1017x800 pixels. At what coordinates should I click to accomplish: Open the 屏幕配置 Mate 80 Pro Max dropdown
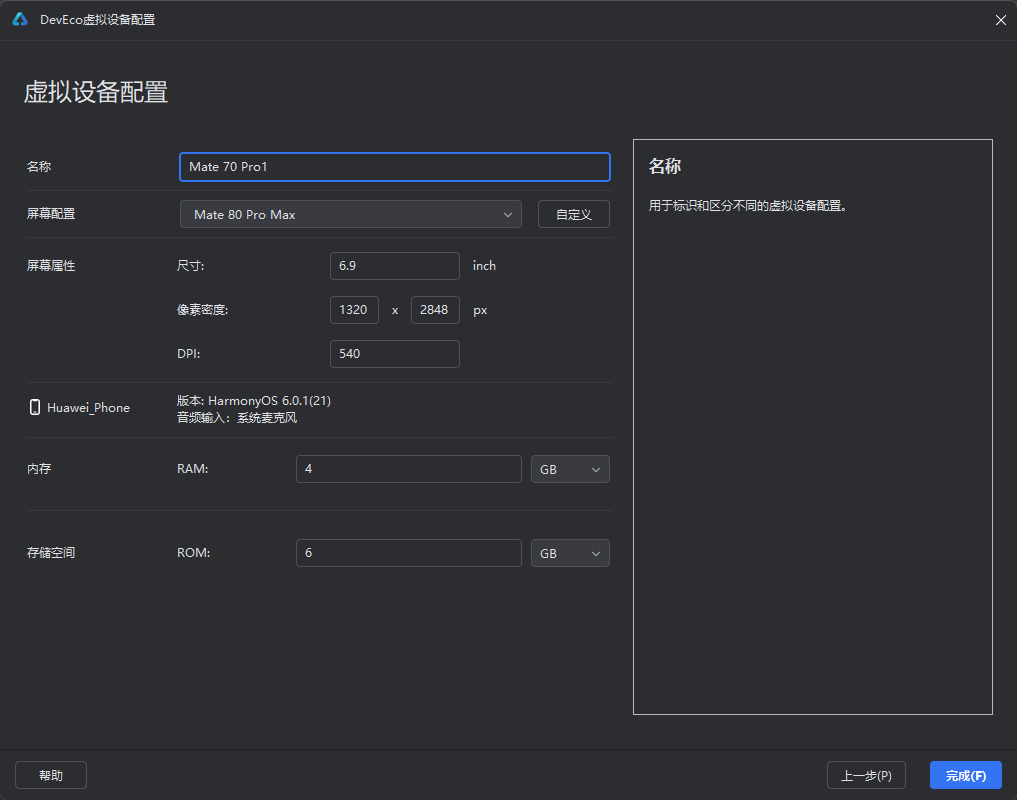(x=350, y=214)
